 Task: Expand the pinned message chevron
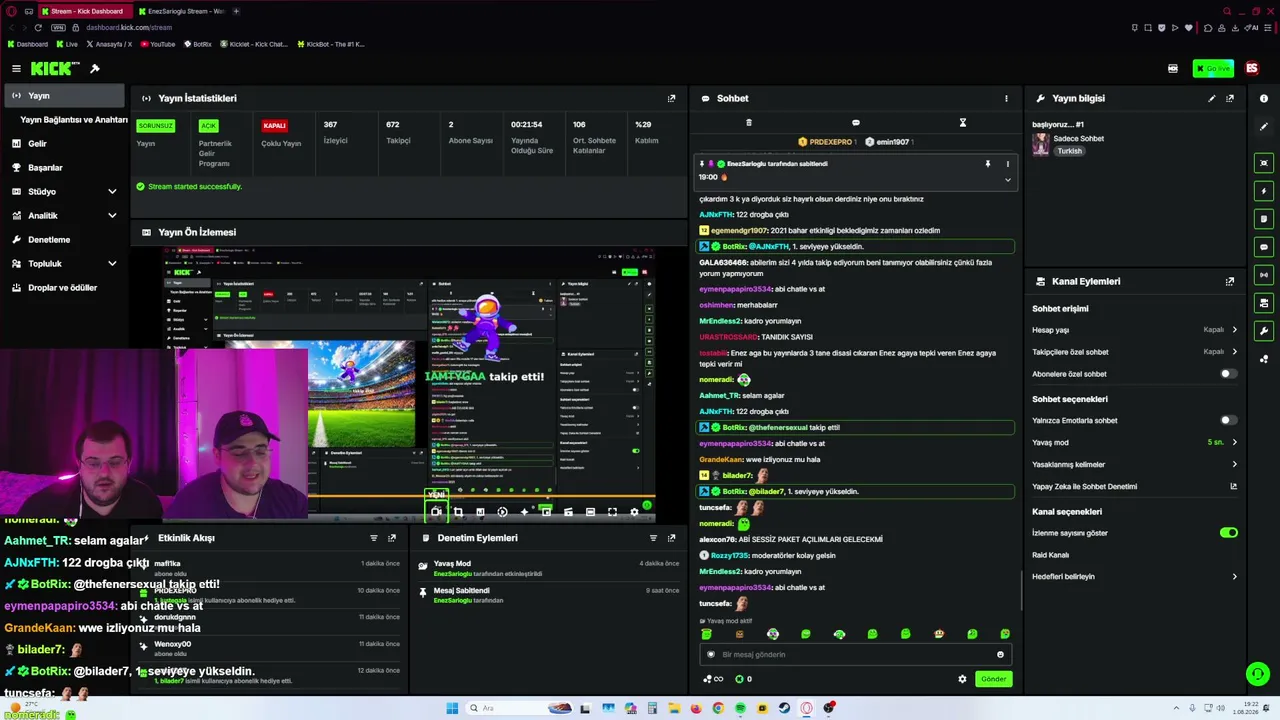[1007, 180]
